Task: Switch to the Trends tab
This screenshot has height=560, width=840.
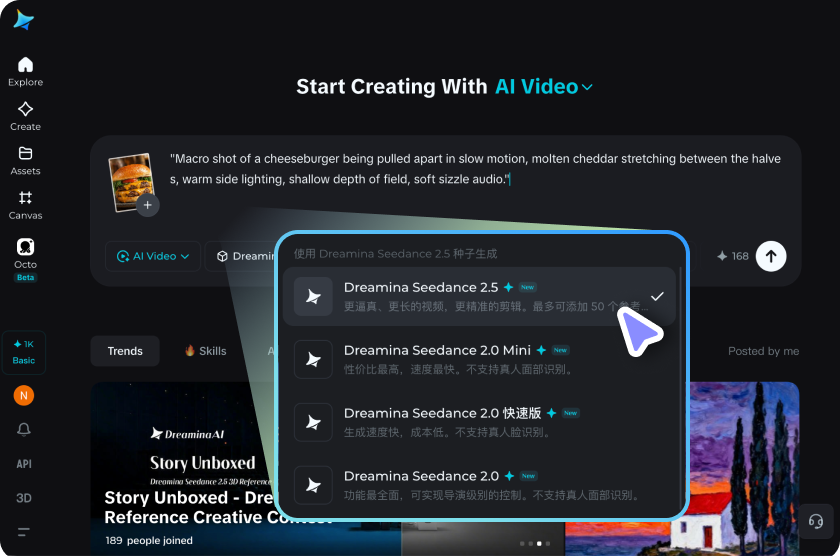Action: tap(125, 351)
